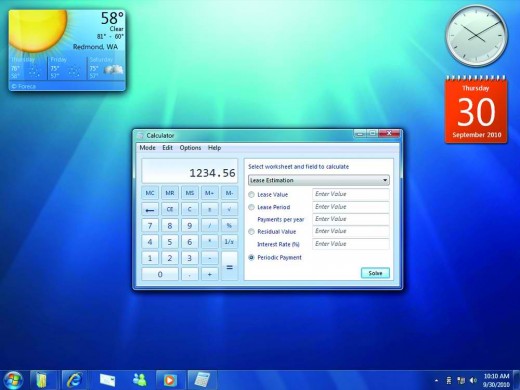Click the MC memory clear key
Screen dimensions: 520x390
[x=150, y=193]
